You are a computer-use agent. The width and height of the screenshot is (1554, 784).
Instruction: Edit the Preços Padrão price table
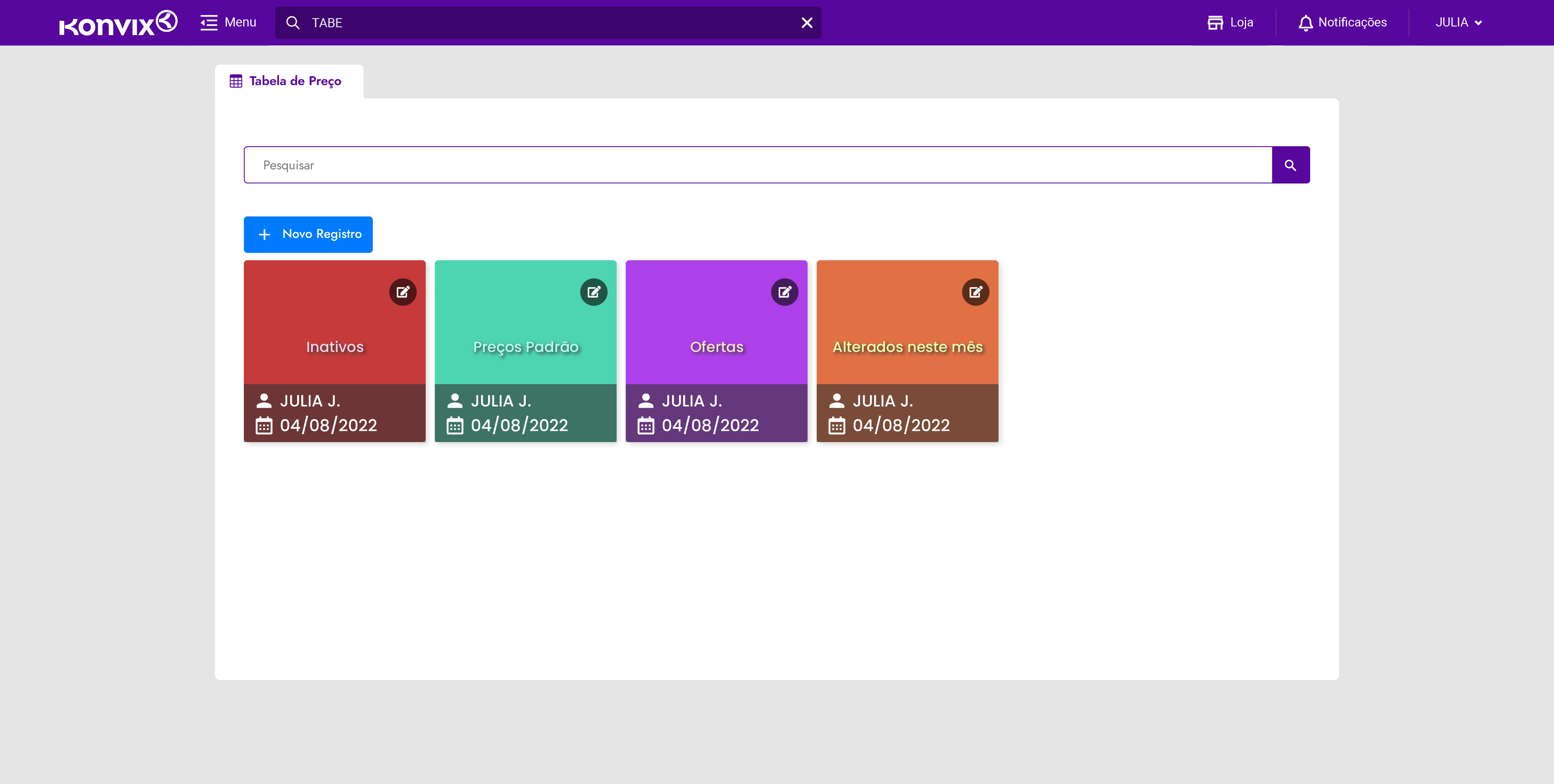pyautogui.click(x=593, y=292)
